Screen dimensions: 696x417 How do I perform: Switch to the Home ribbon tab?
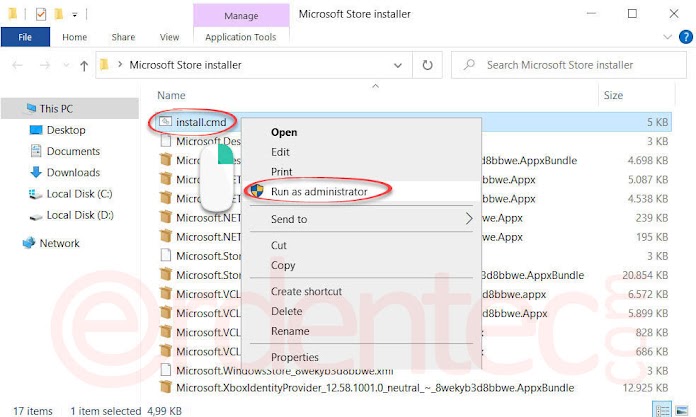75,37
